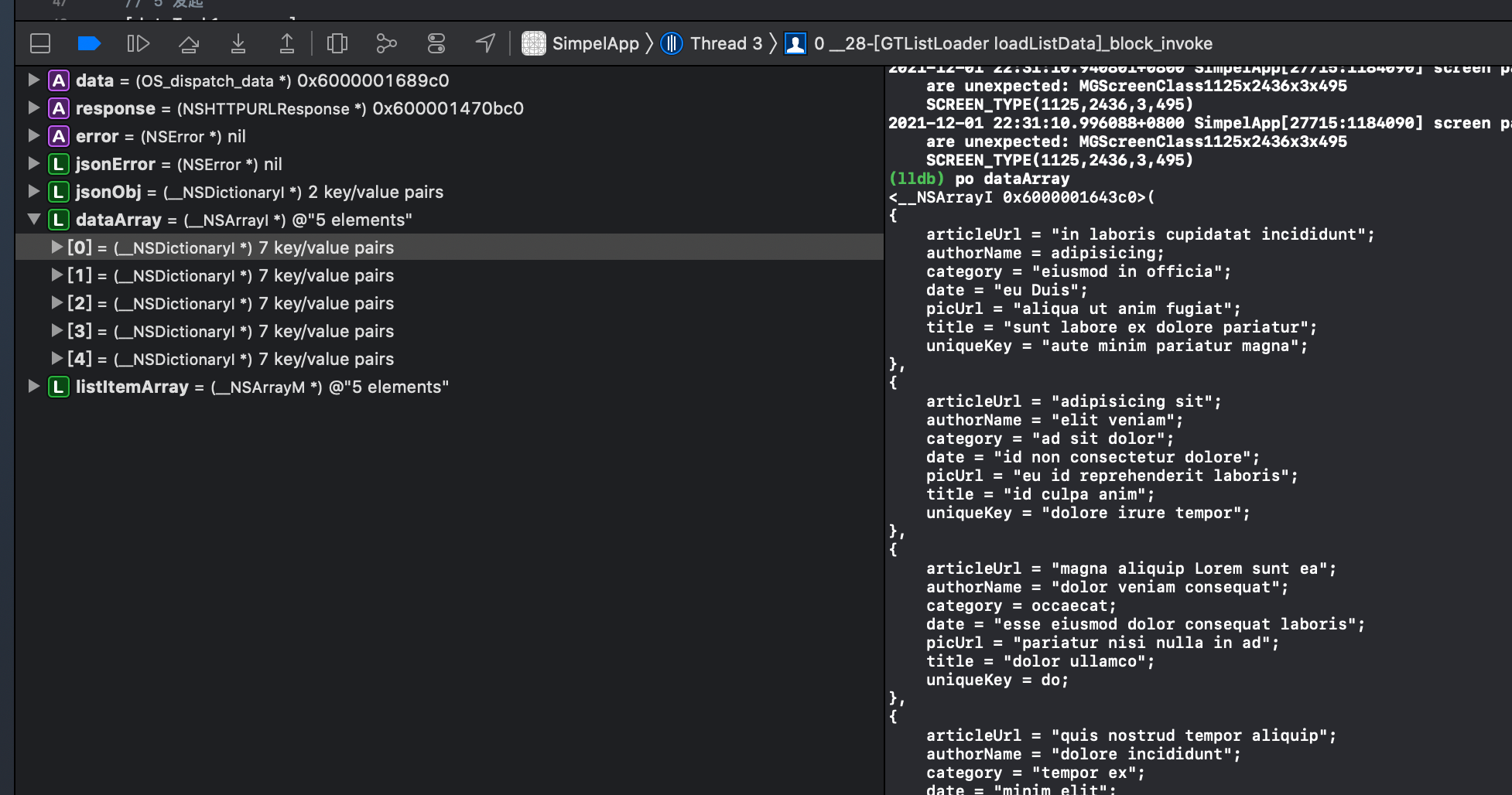1512x795 pixels.
Task: Open the Debug Memory Graph tool
Action: point(386,43)
